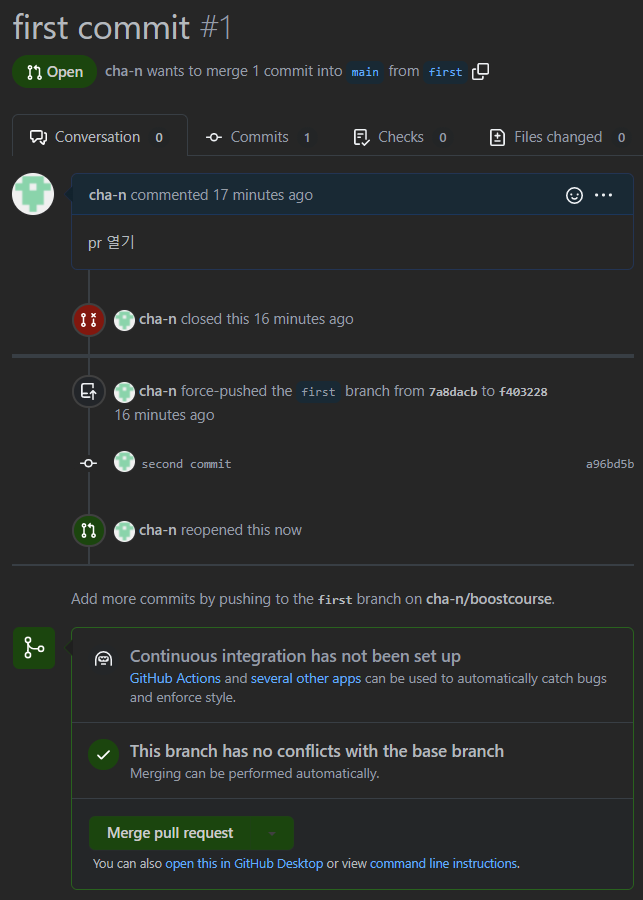Click the '17 minutes ago' comment timestamp
This screenshot has height=900, width=643.
[x=263, y=195]
